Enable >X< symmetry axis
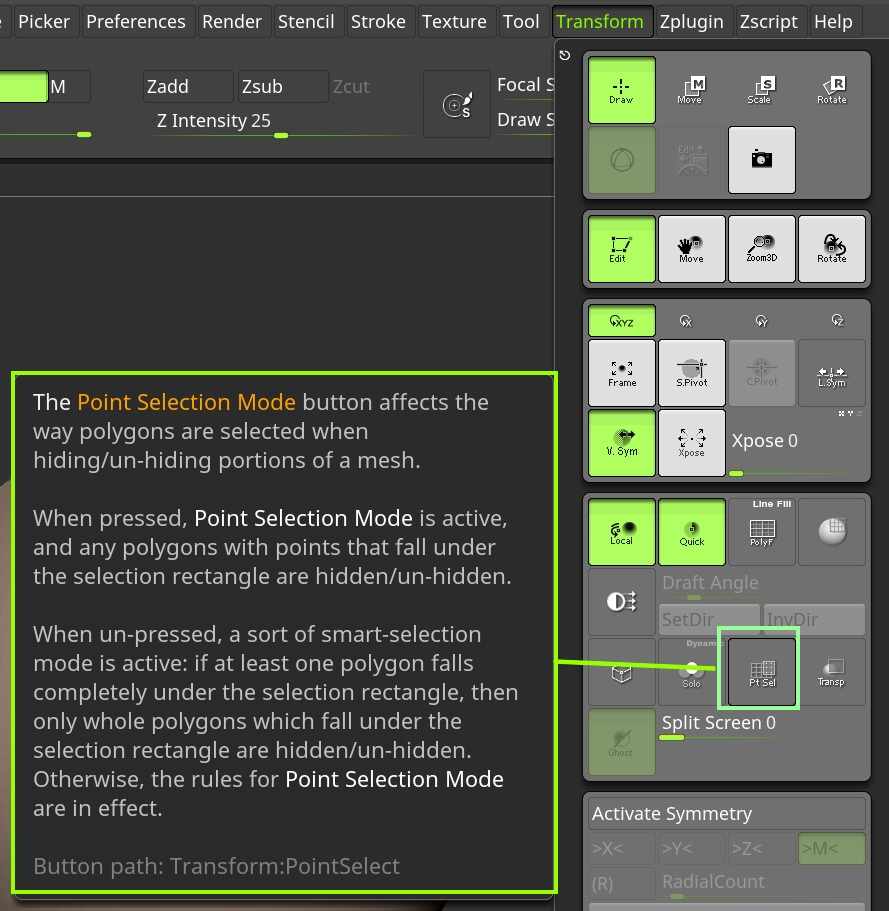 click(x=621, y=848)
